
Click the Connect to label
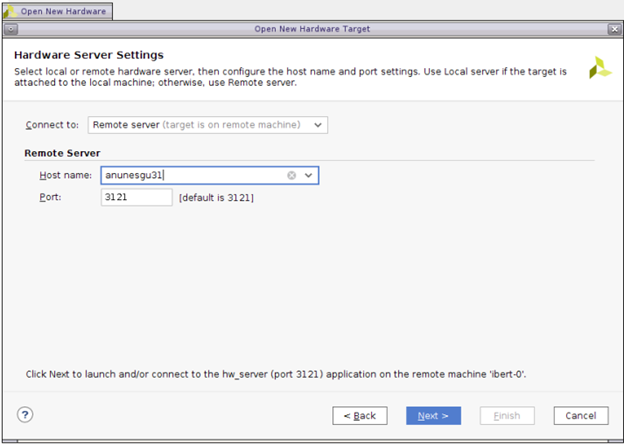(x=53, y=125)
